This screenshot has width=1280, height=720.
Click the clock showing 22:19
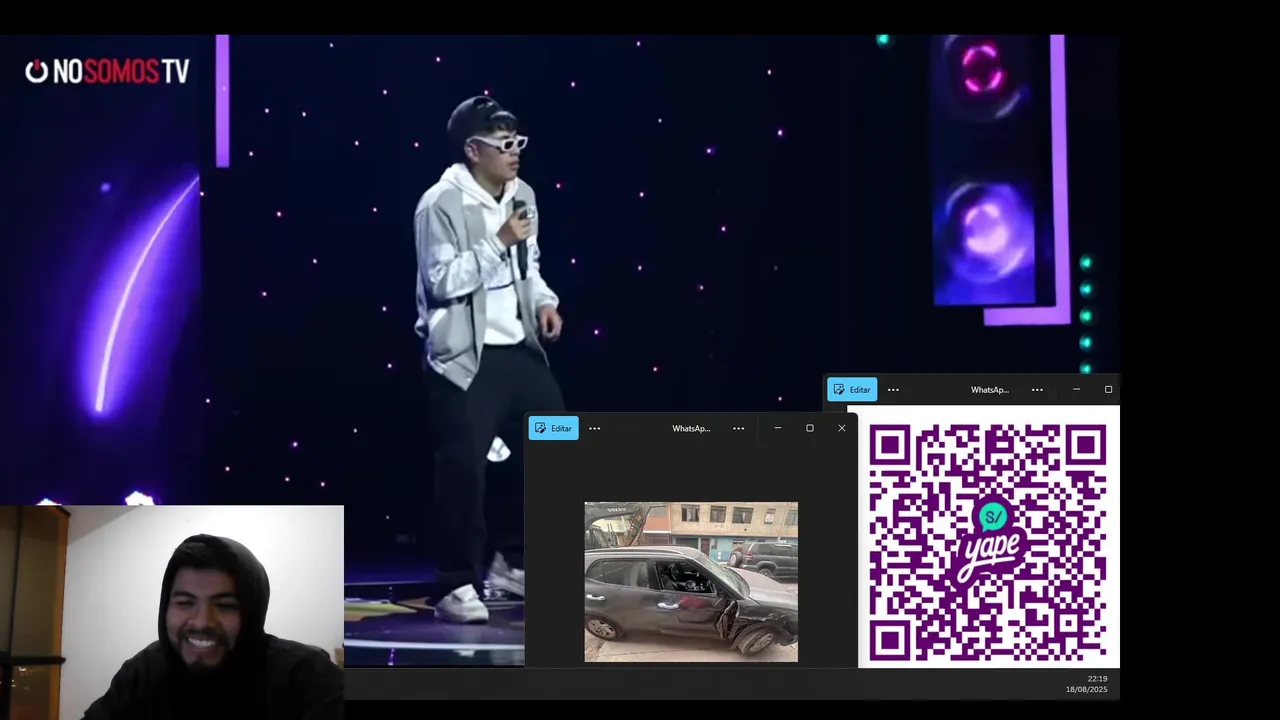tap(1097, 679)
